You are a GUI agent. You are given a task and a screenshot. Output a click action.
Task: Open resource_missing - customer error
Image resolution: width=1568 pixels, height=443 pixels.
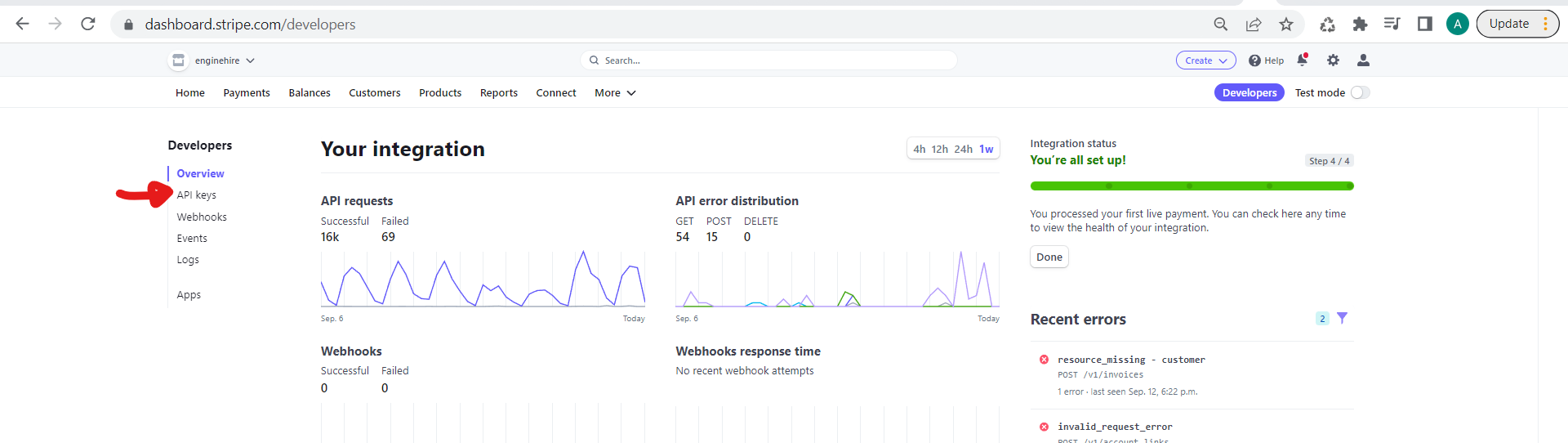point(1131,360)
